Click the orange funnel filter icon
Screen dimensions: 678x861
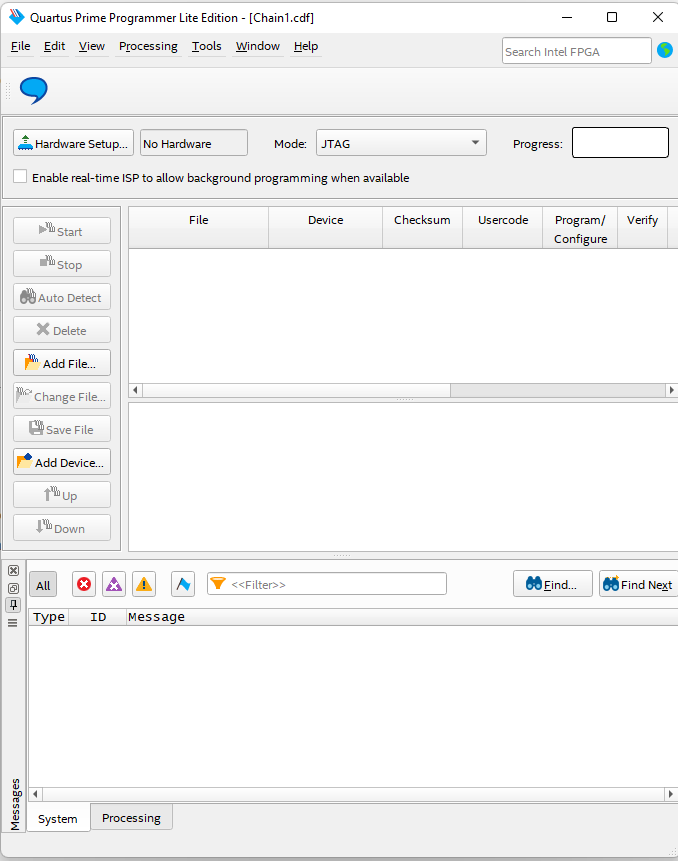point(218,584)
